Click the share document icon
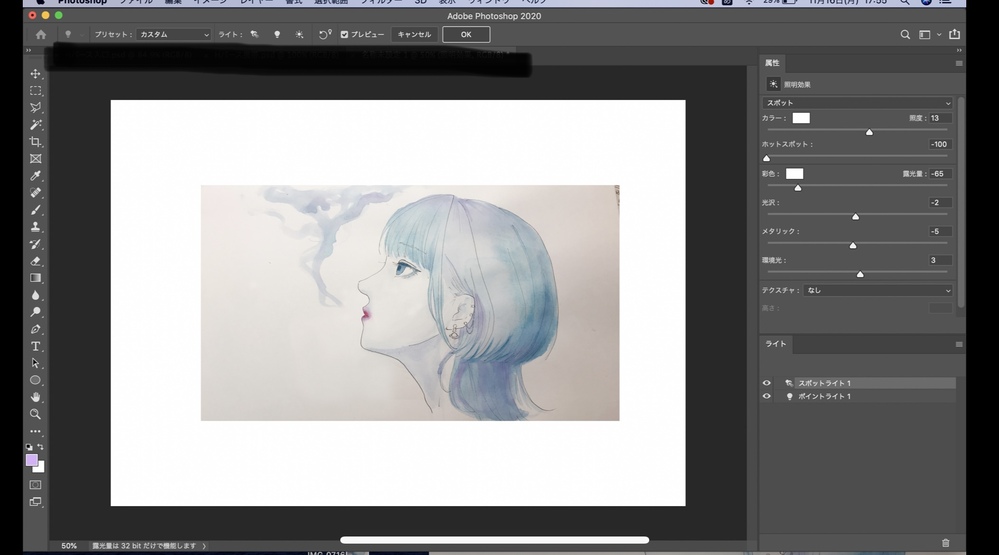 click(954, 34)
